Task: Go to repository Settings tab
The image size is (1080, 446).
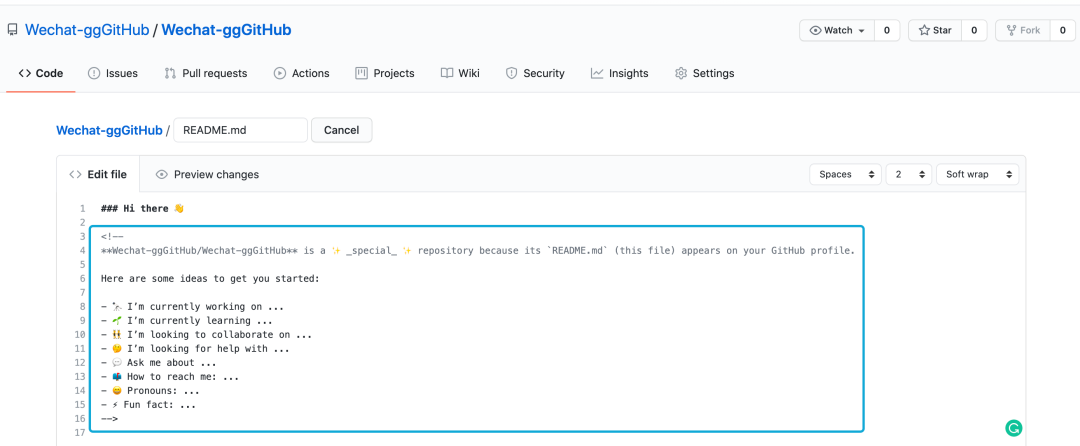Action: point(705,73)
